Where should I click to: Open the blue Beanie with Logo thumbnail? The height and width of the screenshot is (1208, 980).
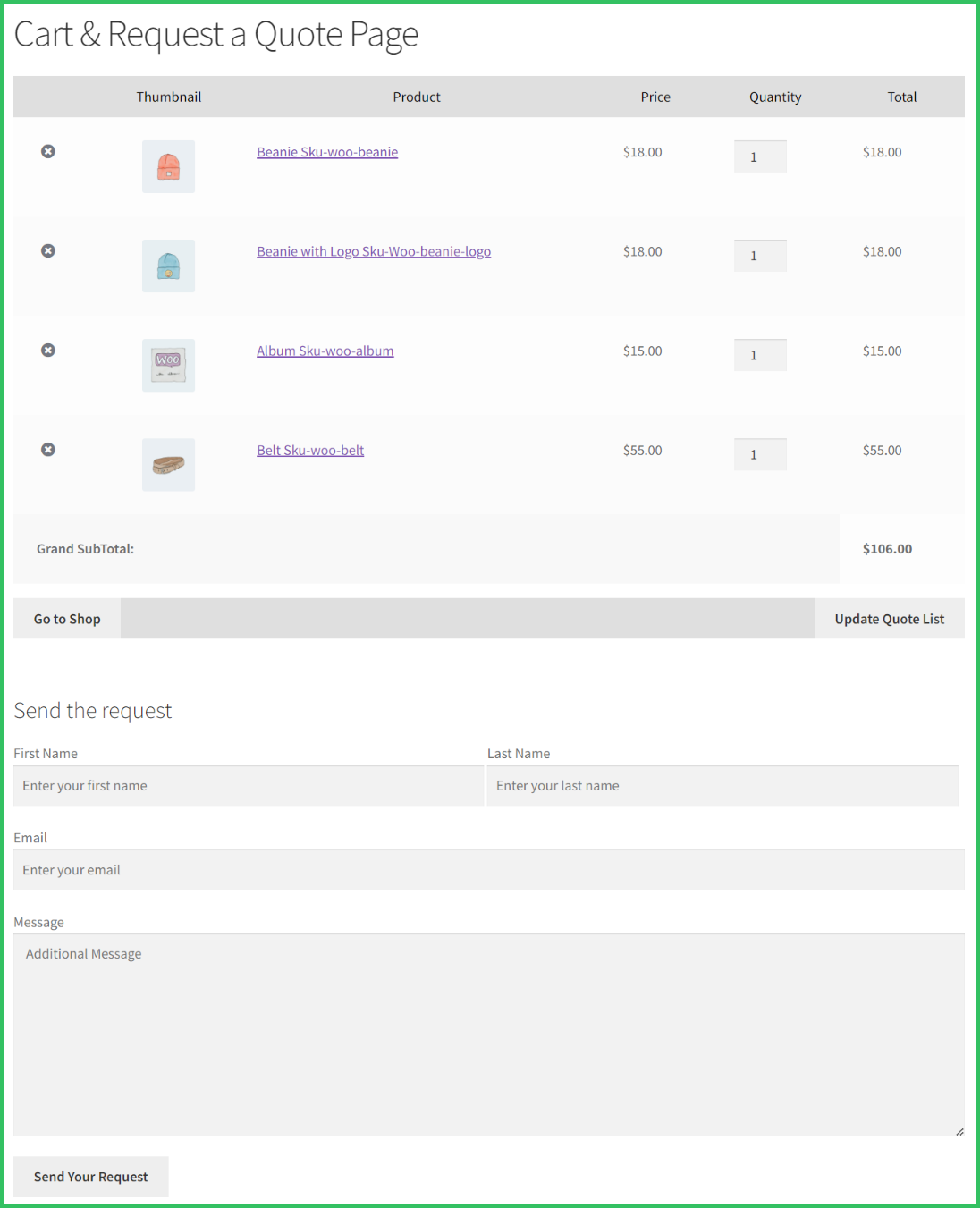tap(168, 266)
